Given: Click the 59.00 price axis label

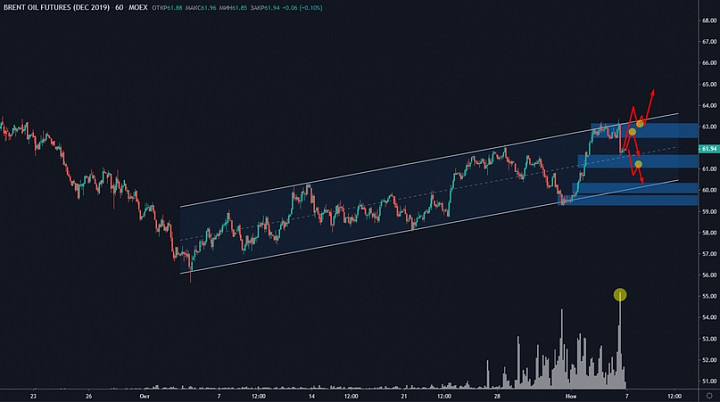Looking at the screenshot, I should click(709, 212).
